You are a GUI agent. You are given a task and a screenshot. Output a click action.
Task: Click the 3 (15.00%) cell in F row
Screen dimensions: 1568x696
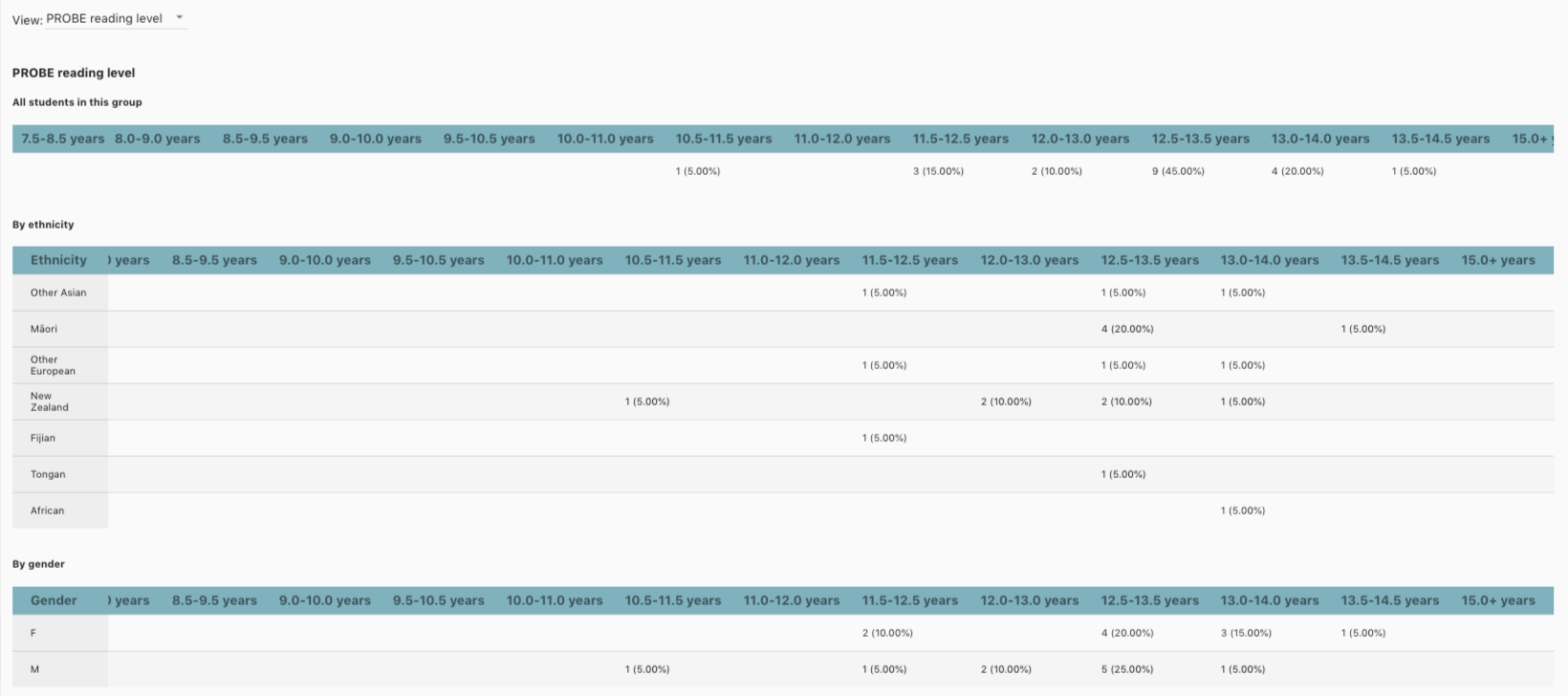tap(1246, 633)
